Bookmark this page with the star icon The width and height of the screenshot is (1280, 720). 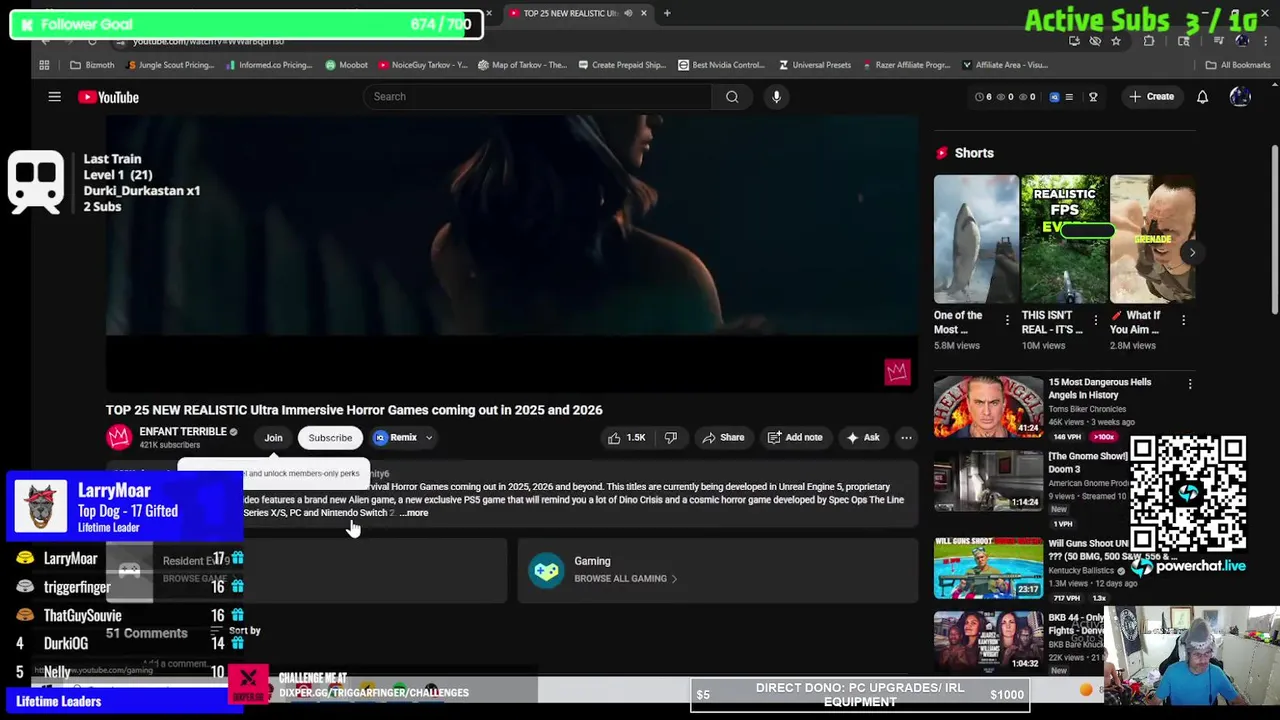pyautogui.click(x=1116, y=41)
